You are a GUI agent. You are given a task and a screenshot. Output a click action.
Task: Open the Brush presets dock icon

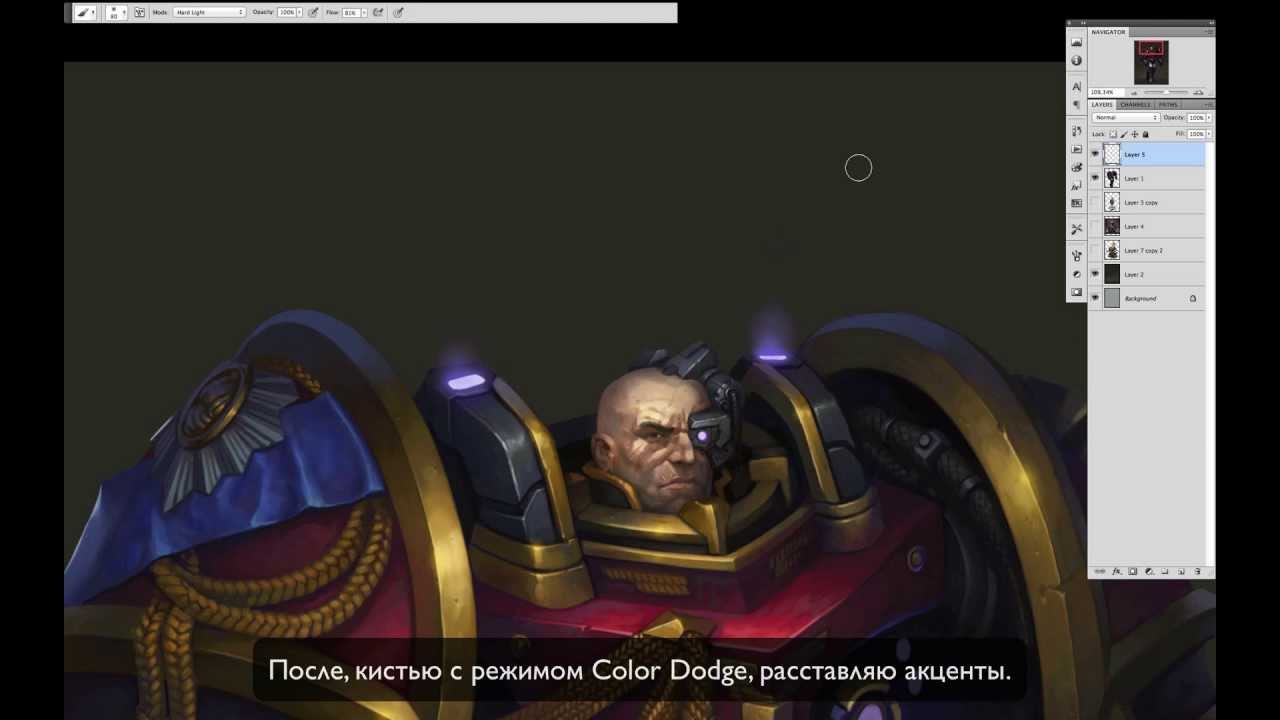[x=1077, y=256]
